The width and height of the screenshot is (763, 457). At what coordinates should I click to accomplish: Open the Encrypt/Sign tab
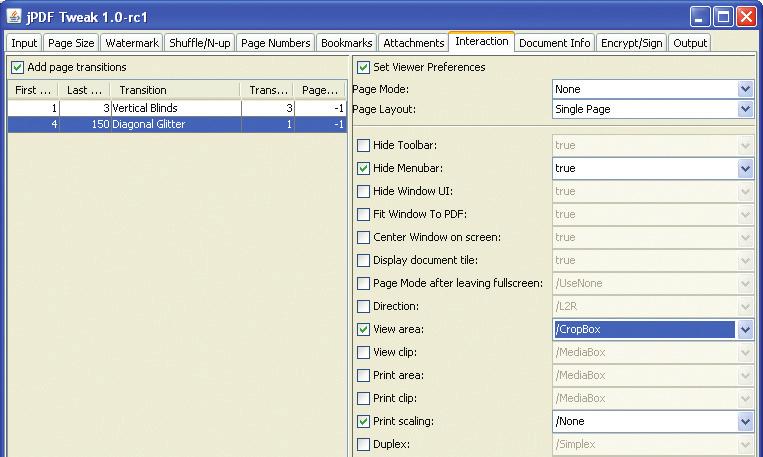[632, 43]
